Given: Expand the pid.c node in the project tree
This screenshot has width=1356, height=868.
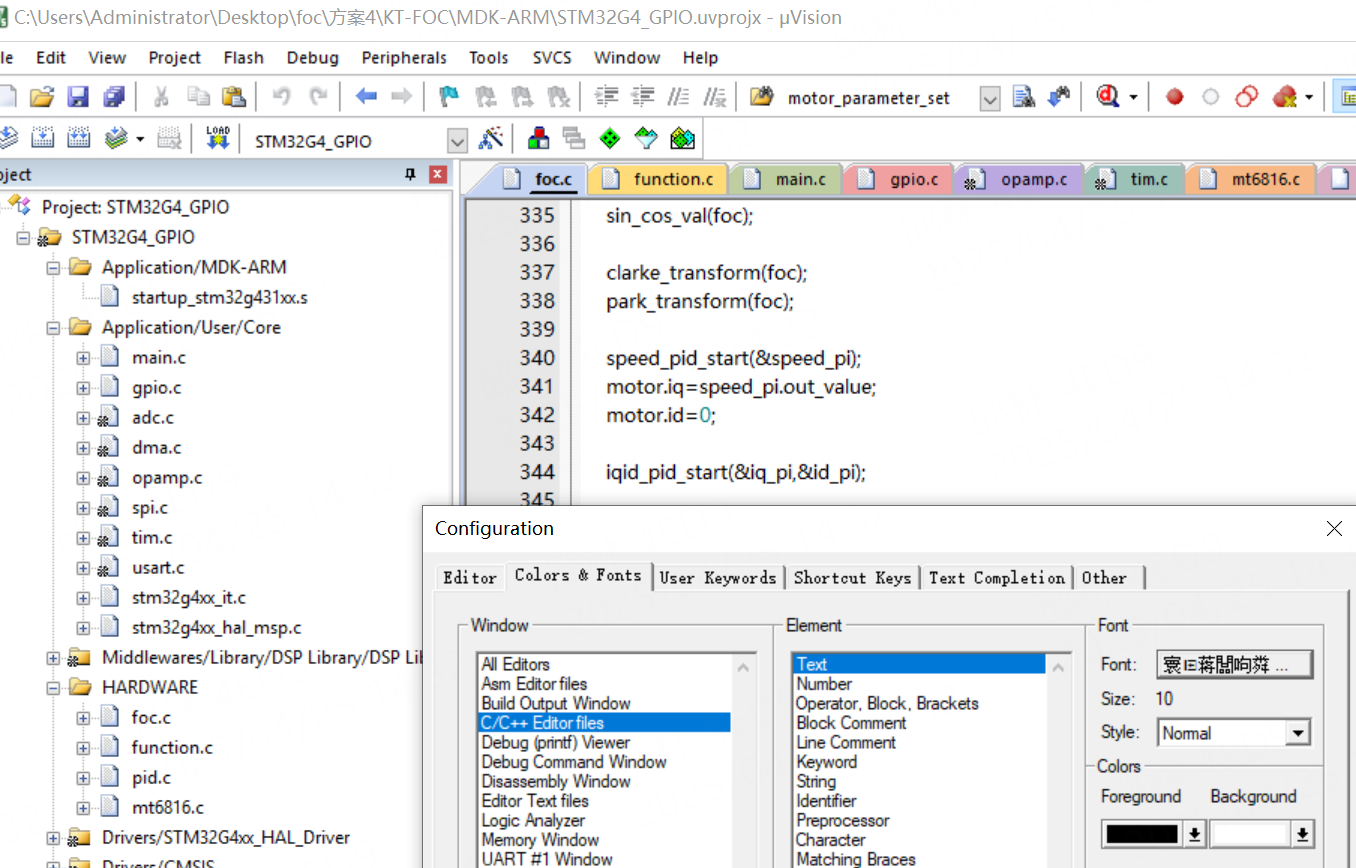Looking at the screenshot, I should (x=82, y=777).
